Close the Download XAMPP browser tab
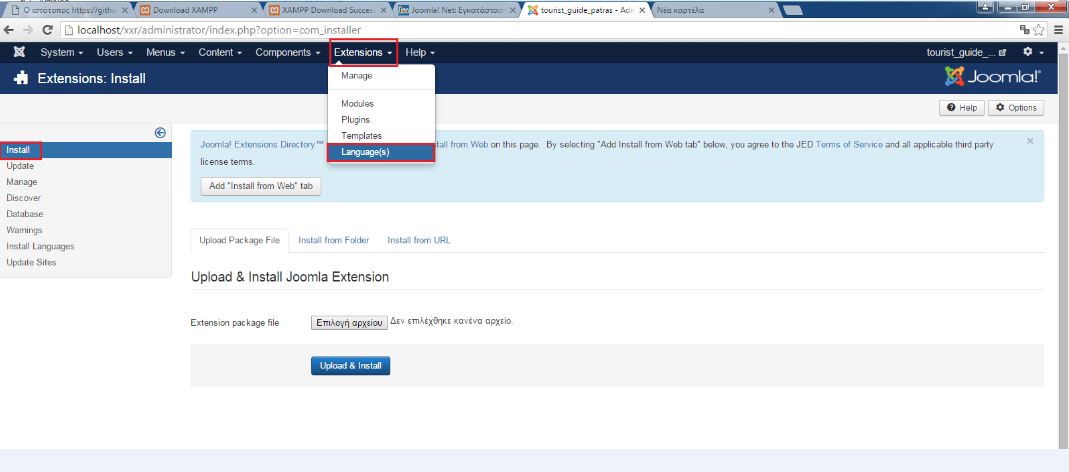The width and height of the screenshot is (1069, 472). click(x=253, y=11)
